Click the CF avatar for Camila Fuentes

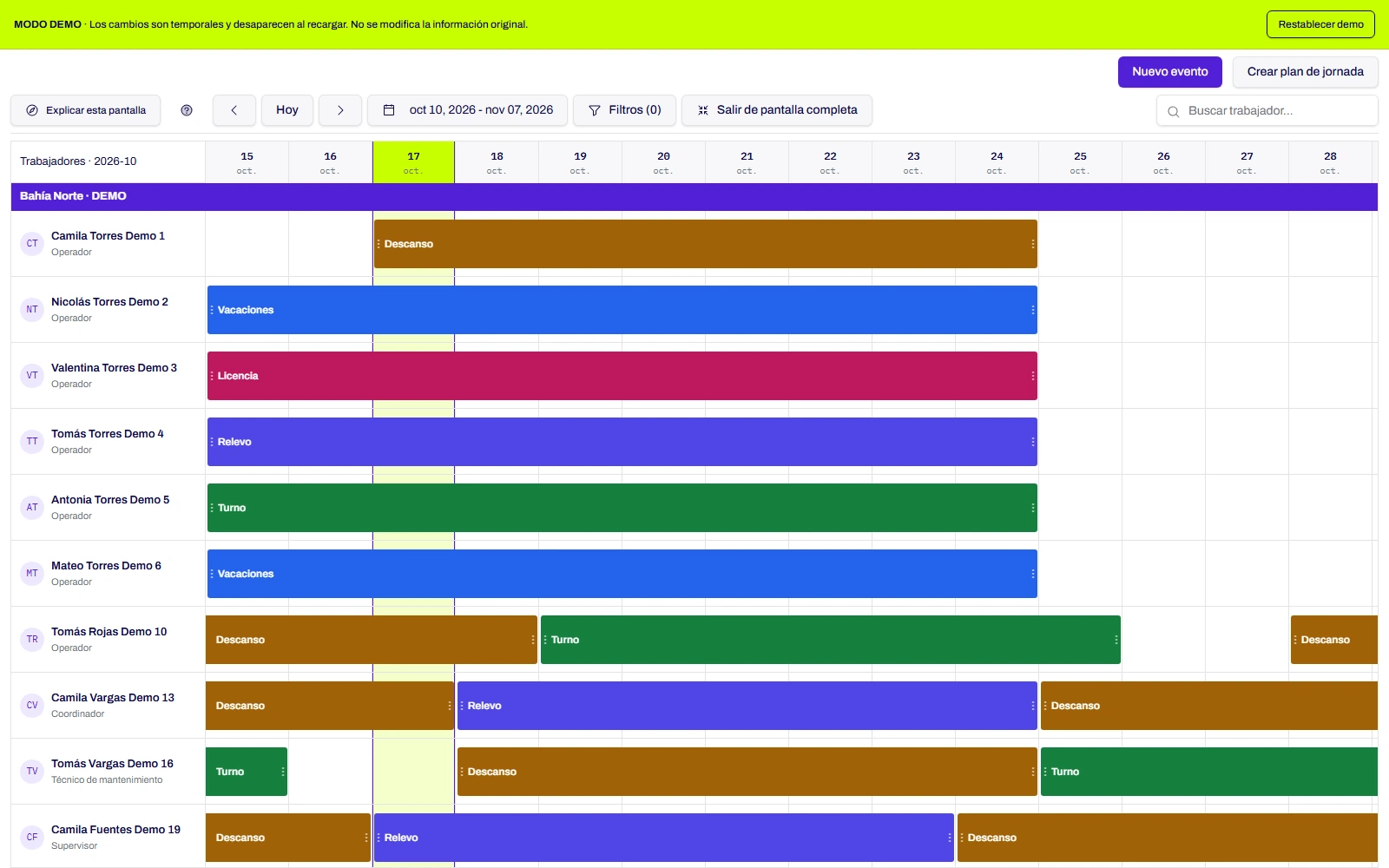(x=32, y=838)
